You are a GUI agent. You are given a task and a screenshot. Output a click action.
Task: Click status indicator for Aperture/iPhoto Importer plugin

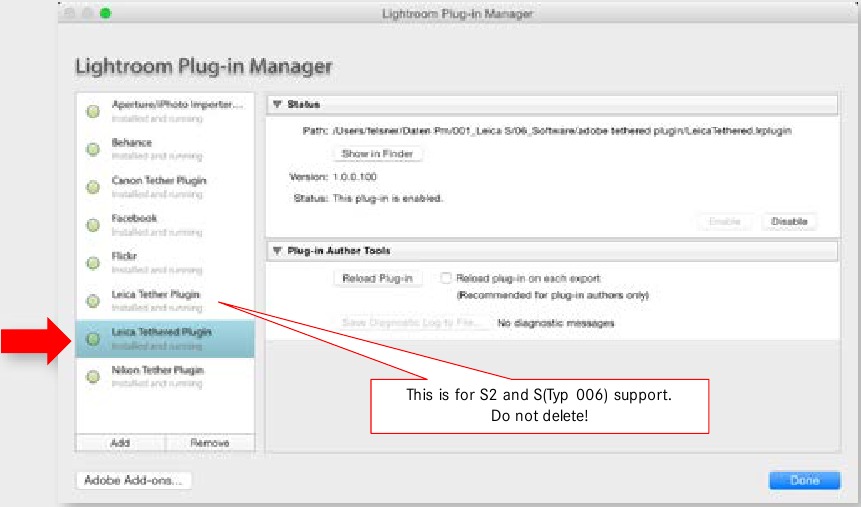click(93, 112)
